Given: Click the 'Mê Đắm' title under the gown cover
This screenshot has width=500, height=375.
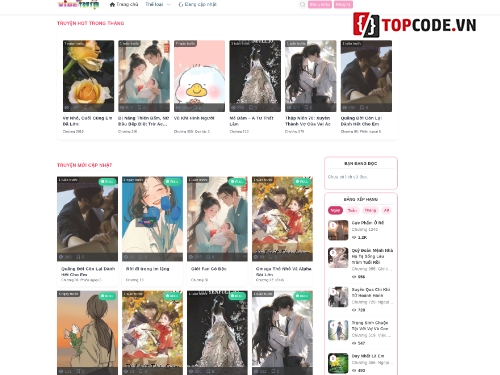Looking at the screenshot, I should click(252, 121).
